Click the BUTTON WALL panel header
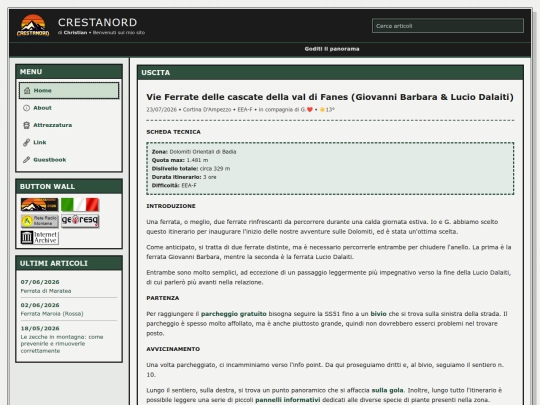 click(x=69, y=186)
